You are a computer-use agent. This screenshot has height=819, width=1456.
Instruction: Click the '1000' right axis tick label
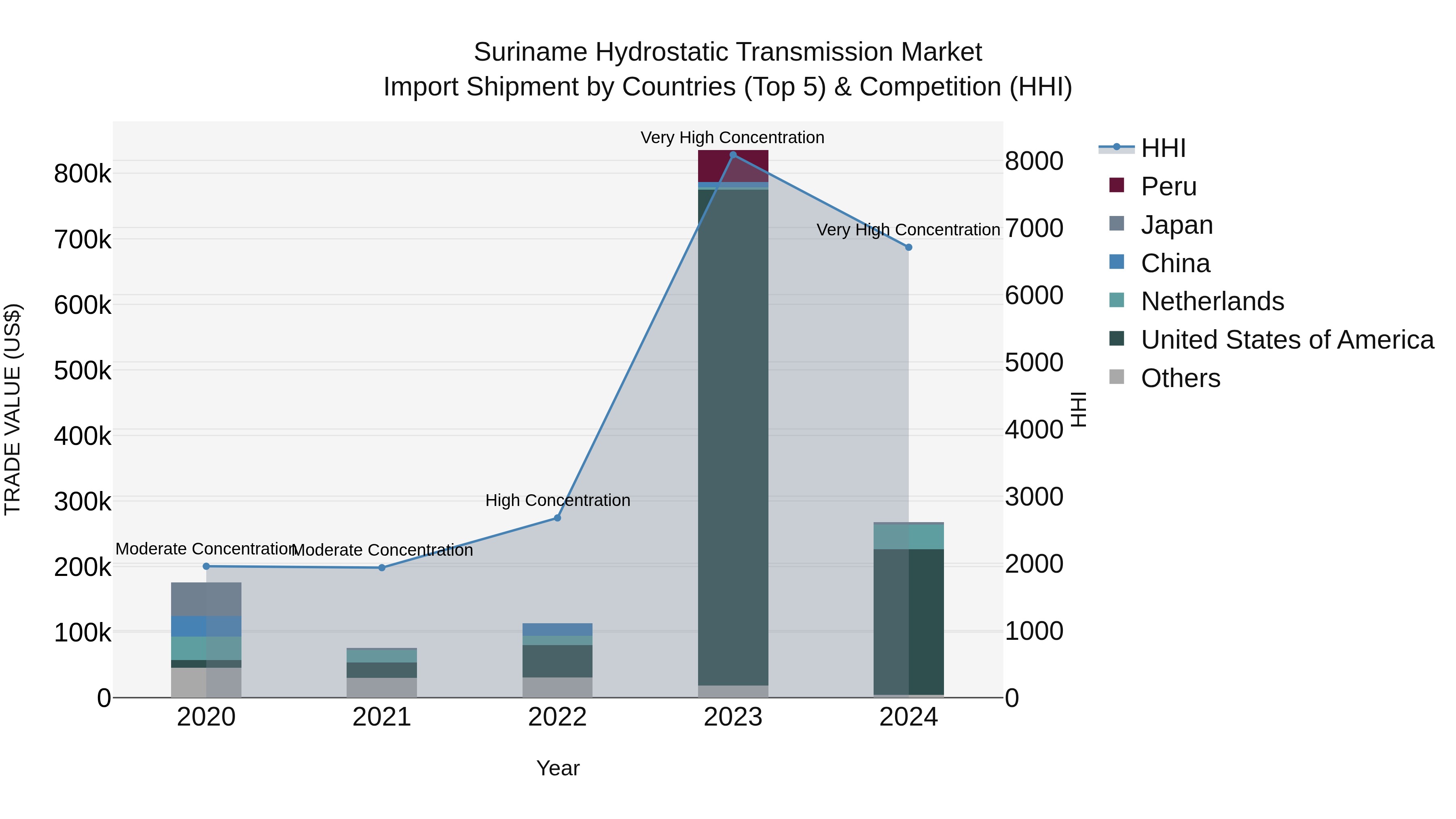click(1034, 631)
